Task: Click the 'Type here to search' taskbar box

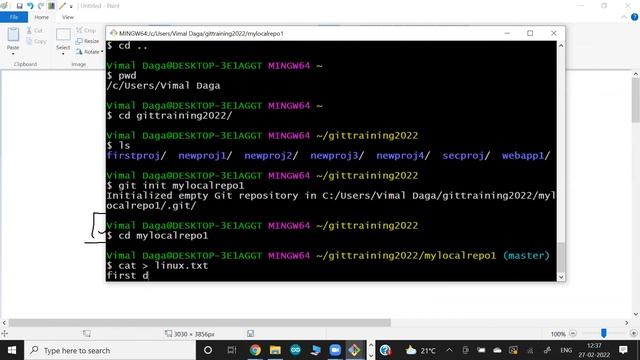Action: coord(110,350)
